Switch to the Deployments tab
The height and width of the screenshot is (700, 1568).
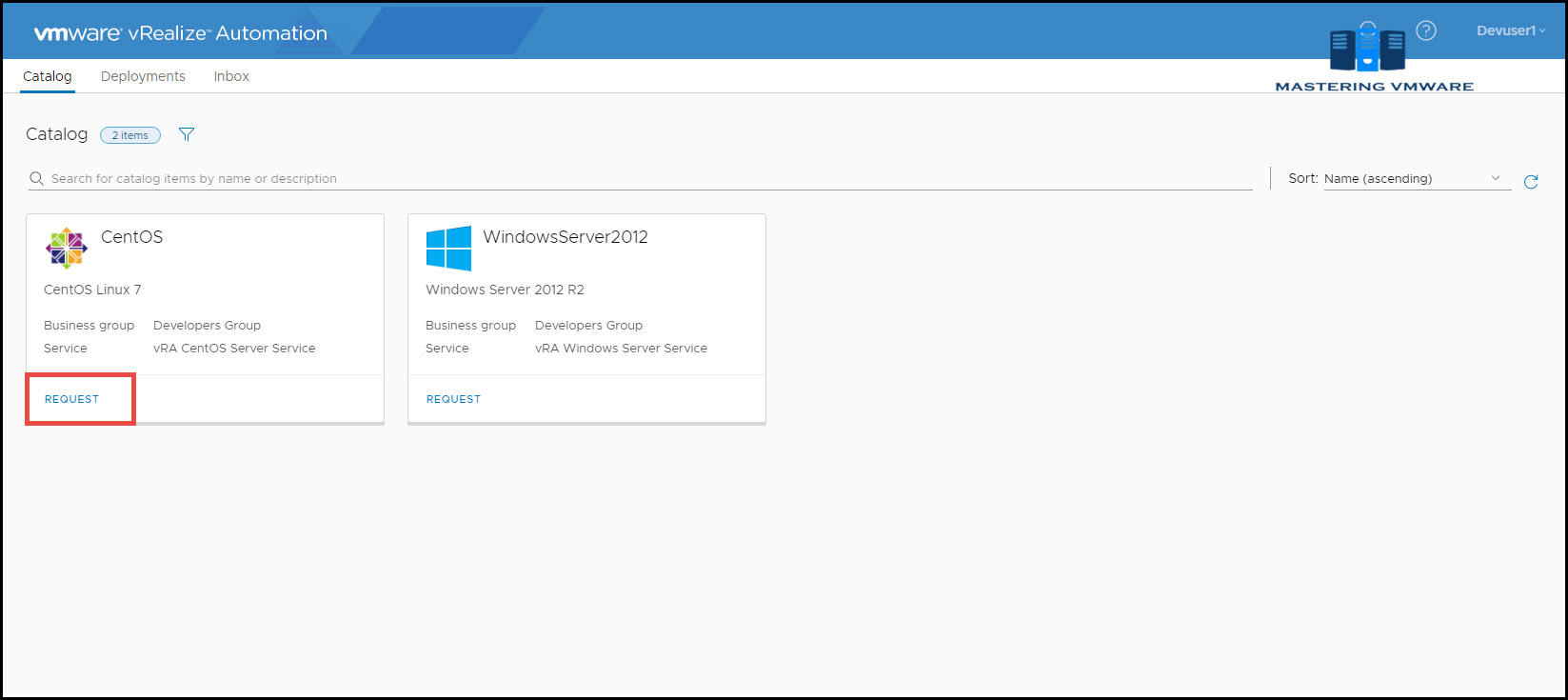click(x=143, y=76)
